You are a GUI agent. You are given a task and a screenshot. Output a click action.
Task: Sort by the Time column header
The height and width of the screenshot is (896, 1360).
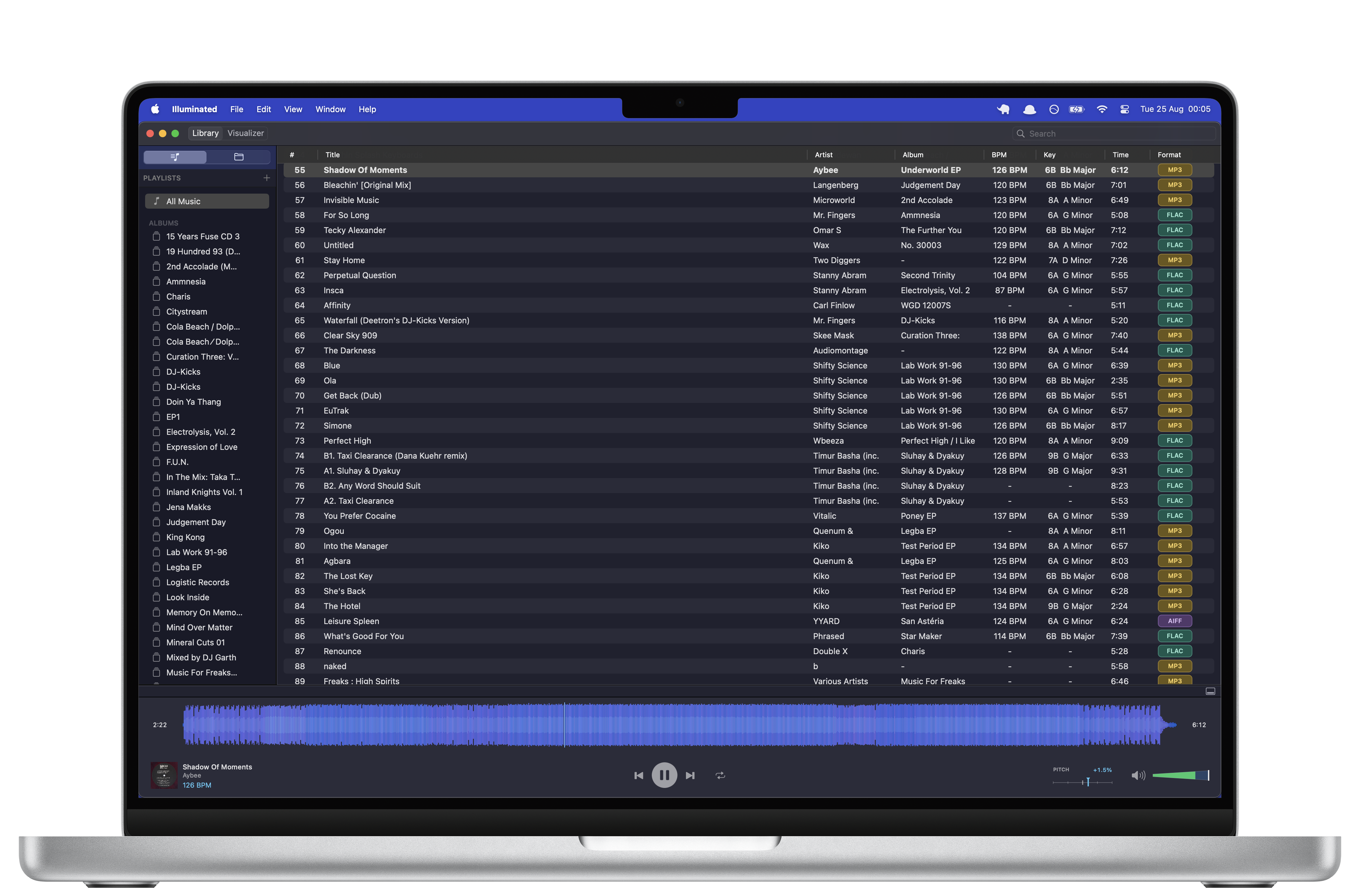coord(1120,155)
